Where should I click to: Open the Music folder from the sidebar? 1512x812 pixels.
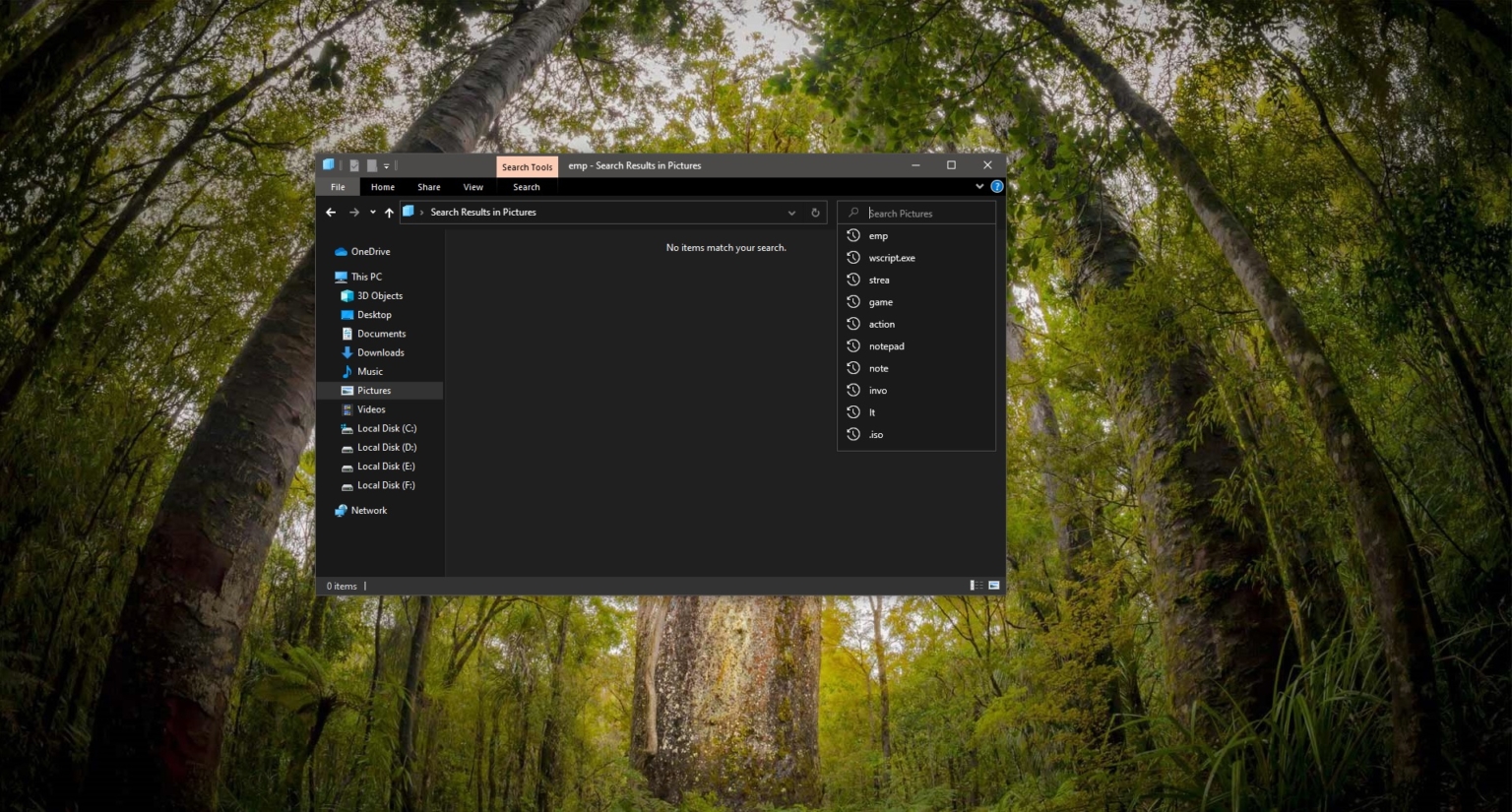click(x=370, y=371)
